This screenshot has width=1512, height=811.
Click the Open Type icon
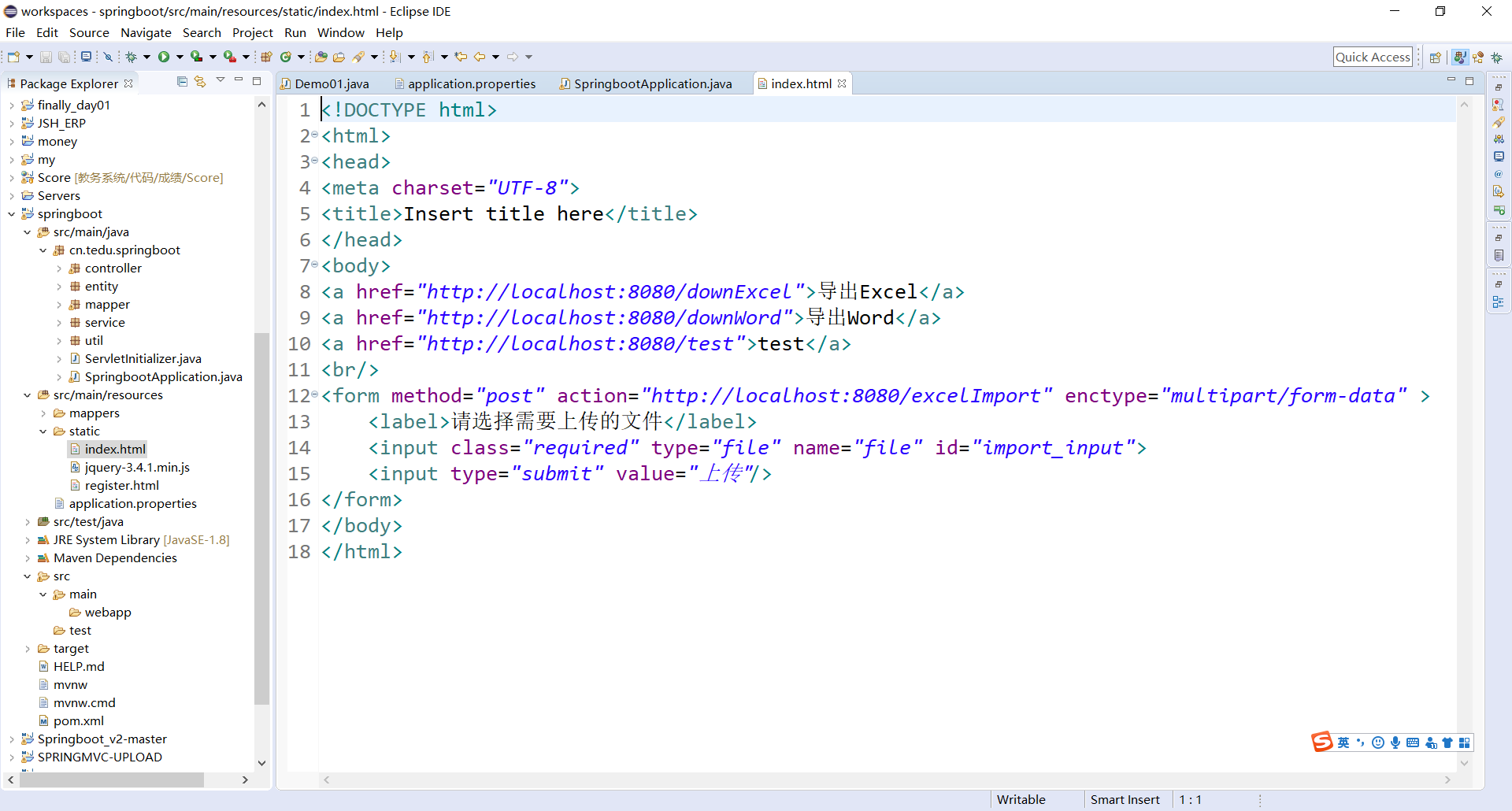tap(321, 57)
